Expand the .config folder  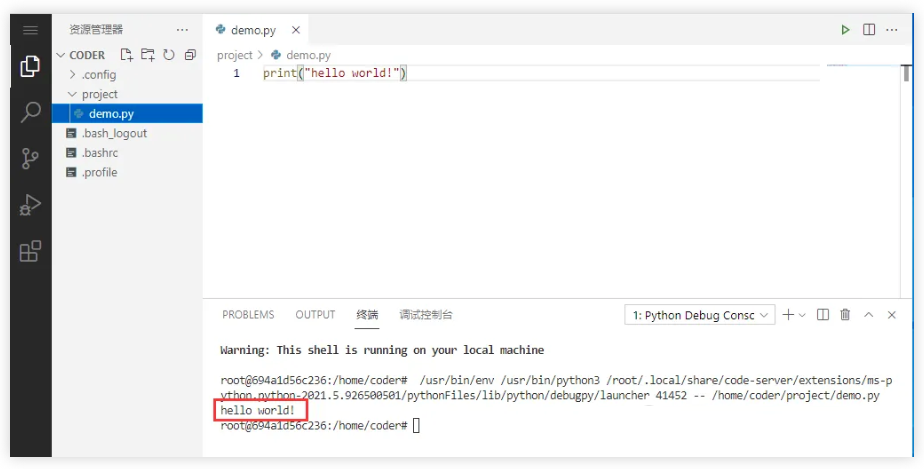[x=98, y=75]
